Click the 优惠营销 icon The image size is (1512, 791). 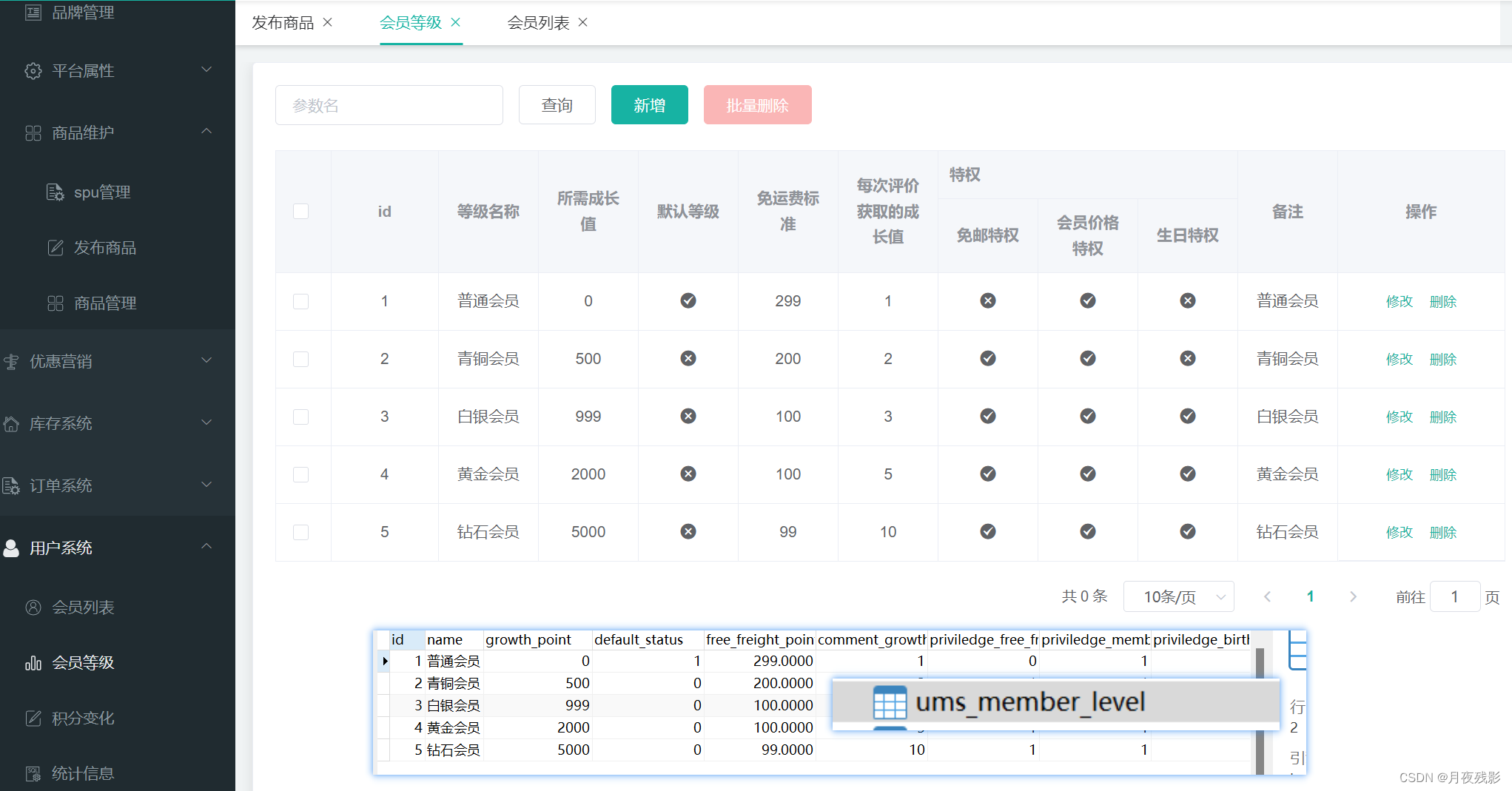pyautogui.click(x=11, y=361)
